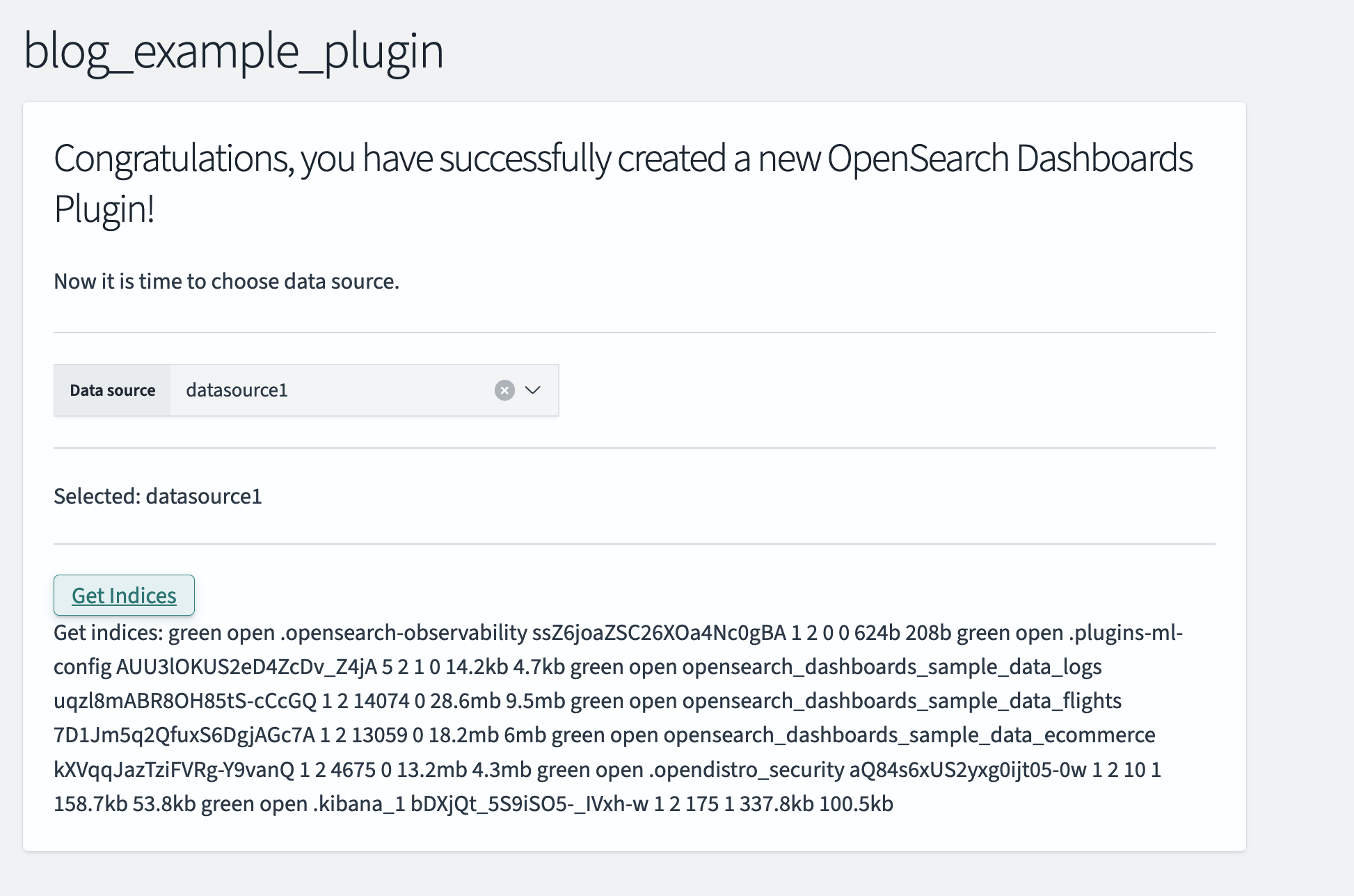
Task: Clear the selected datasource1 with the x icon
Action: click(504, 390)
